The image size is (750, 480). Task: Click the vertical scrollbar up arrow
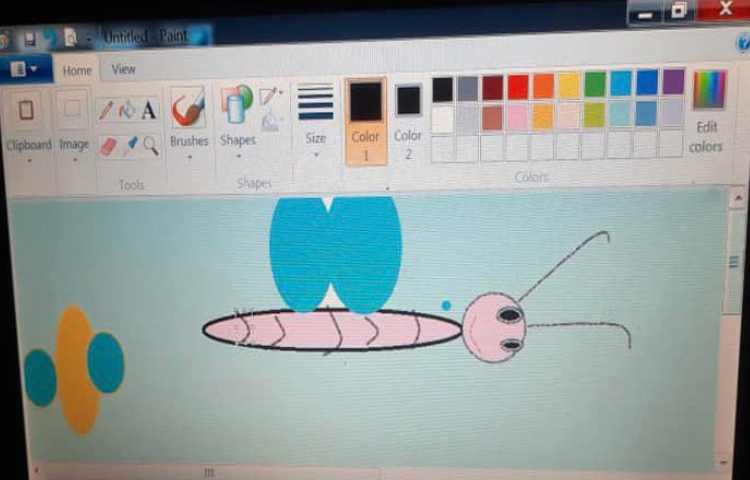pyautogui.click(x=737, y=197)
